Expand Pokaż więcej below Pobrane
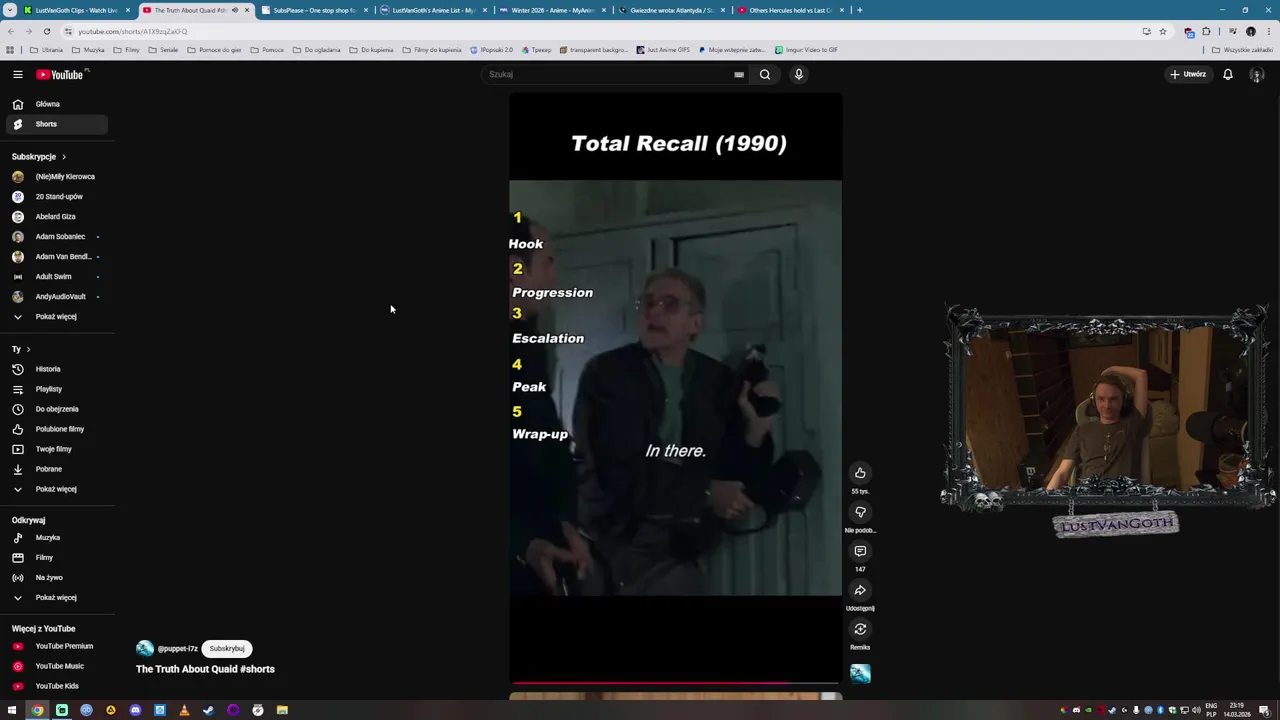 [x=56, y=489]
